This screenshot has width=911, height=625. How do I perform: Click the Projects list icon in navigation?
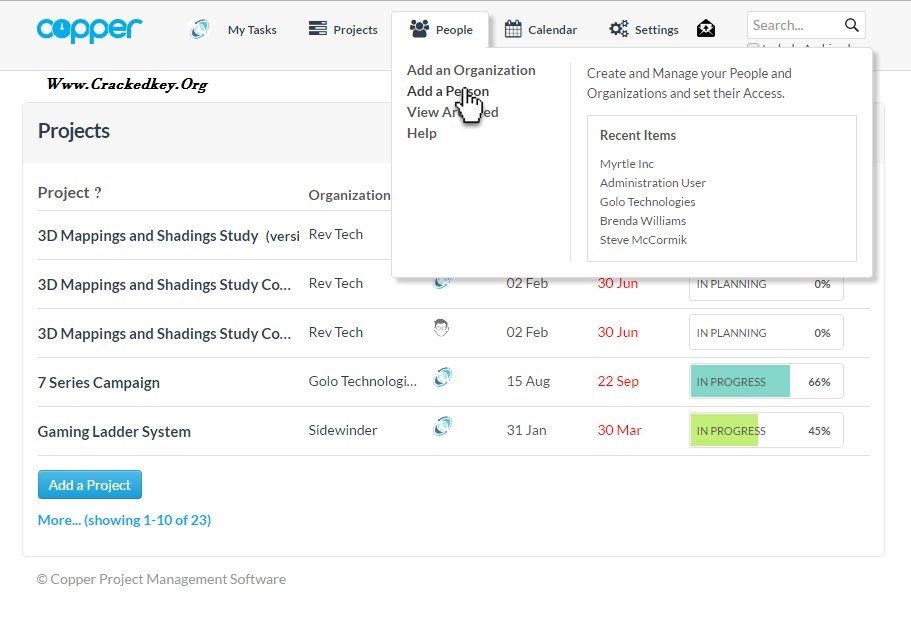[317, 28]
